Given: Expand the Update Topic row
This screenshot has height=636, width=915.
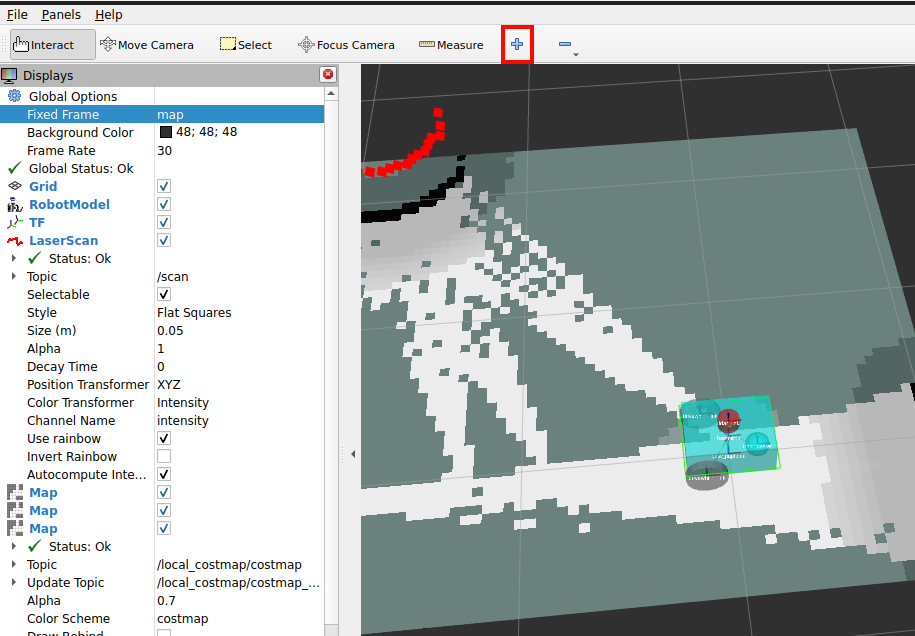Looking at the screenshot, I should (x=14, y=583).
